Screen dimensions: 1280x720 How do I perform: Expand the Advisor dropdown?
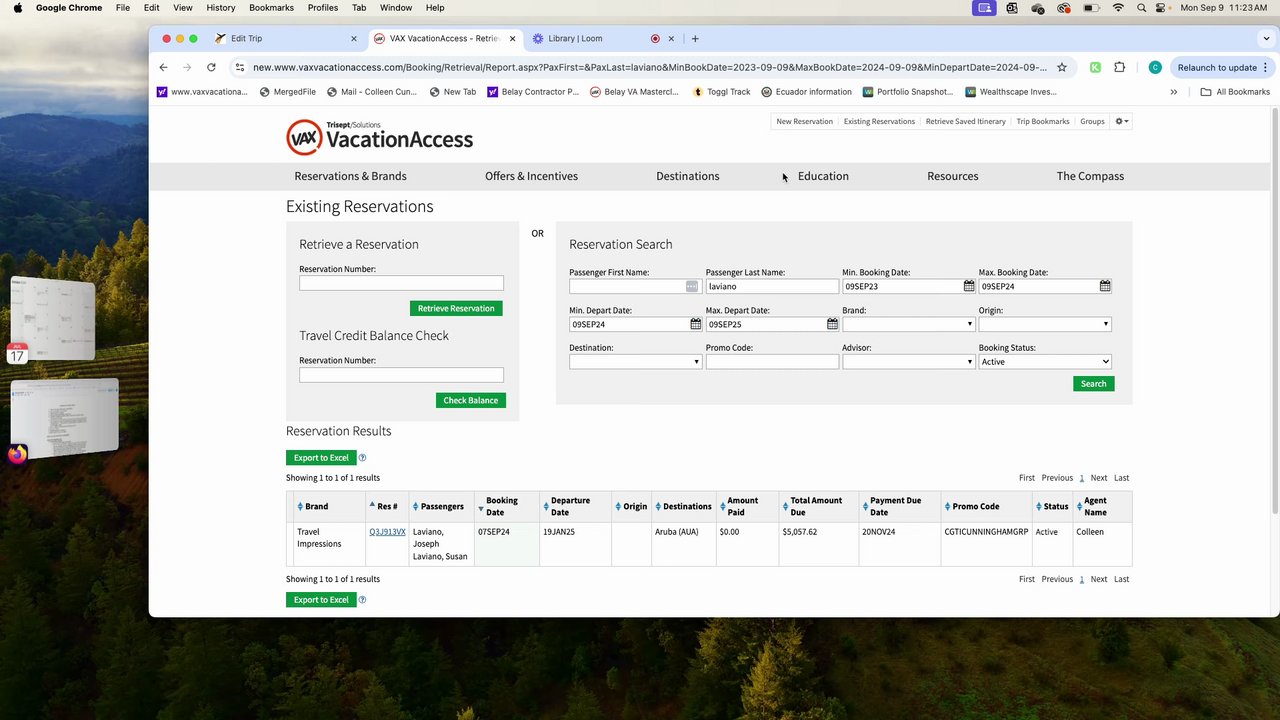[908, 362]
